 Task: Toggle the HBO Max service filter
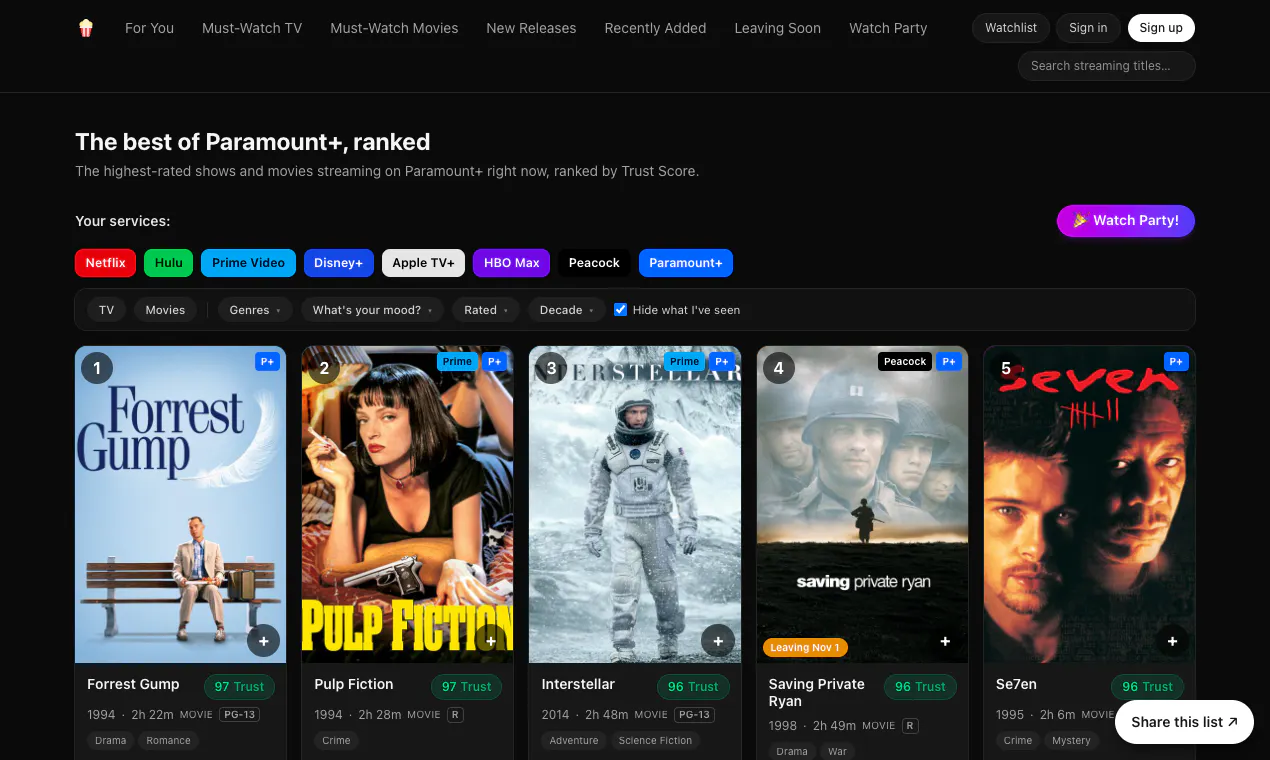pos(512,263)
